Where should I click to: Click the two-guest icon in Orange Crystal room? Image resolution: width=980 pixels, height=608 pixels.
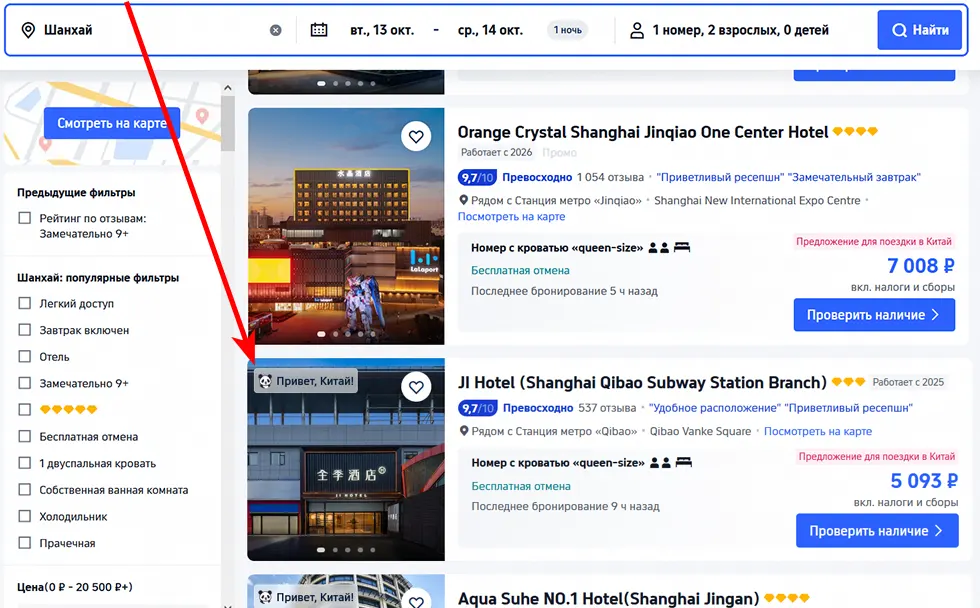coord(659,248)
